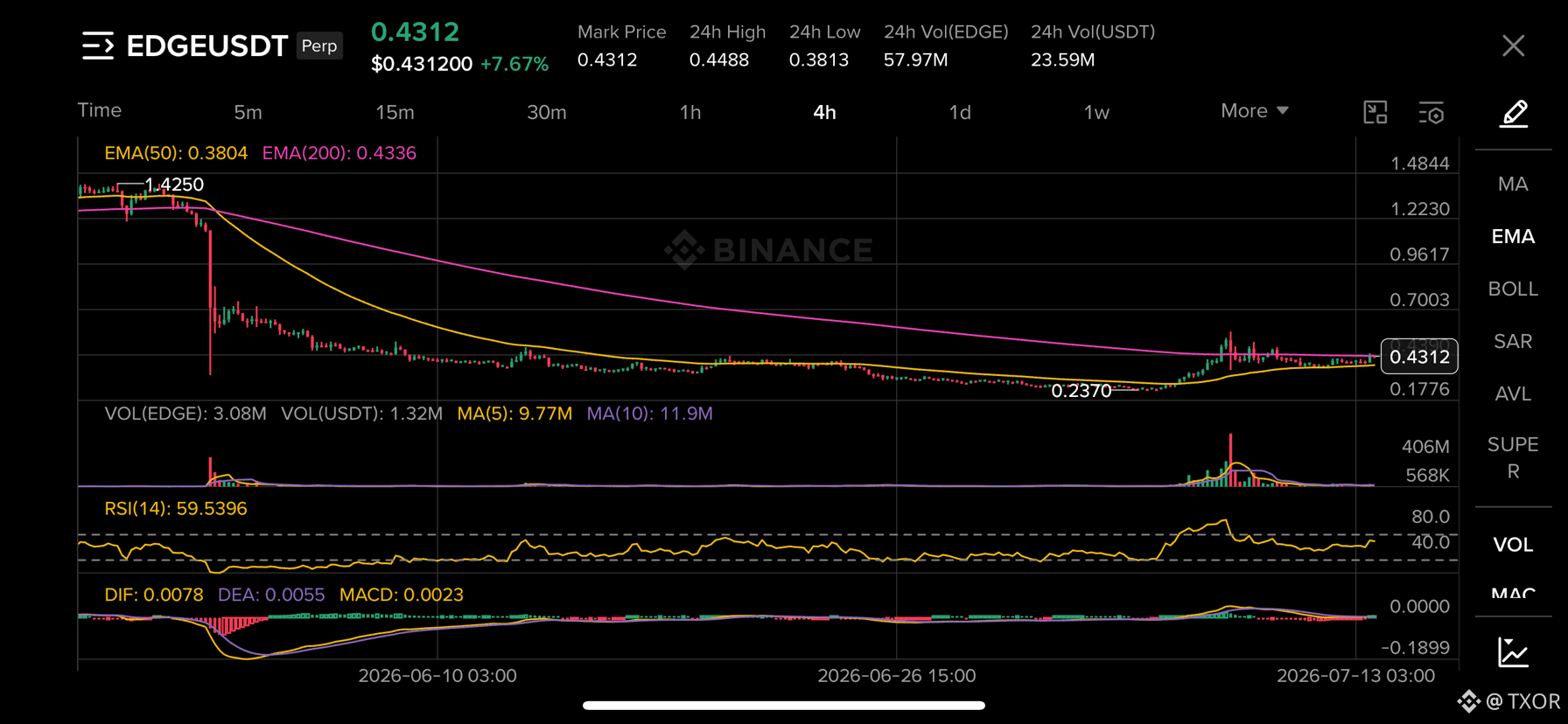Open indicator settings icon

1431,113
